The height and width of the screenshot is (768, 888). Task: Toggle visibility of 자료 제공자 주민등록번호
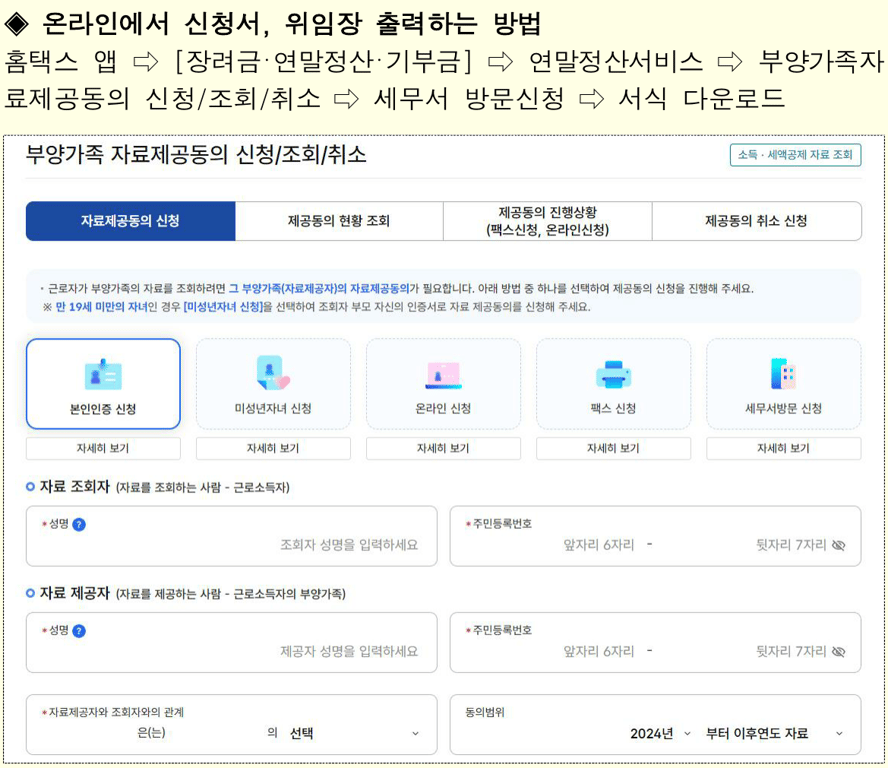tap(839, 651)
